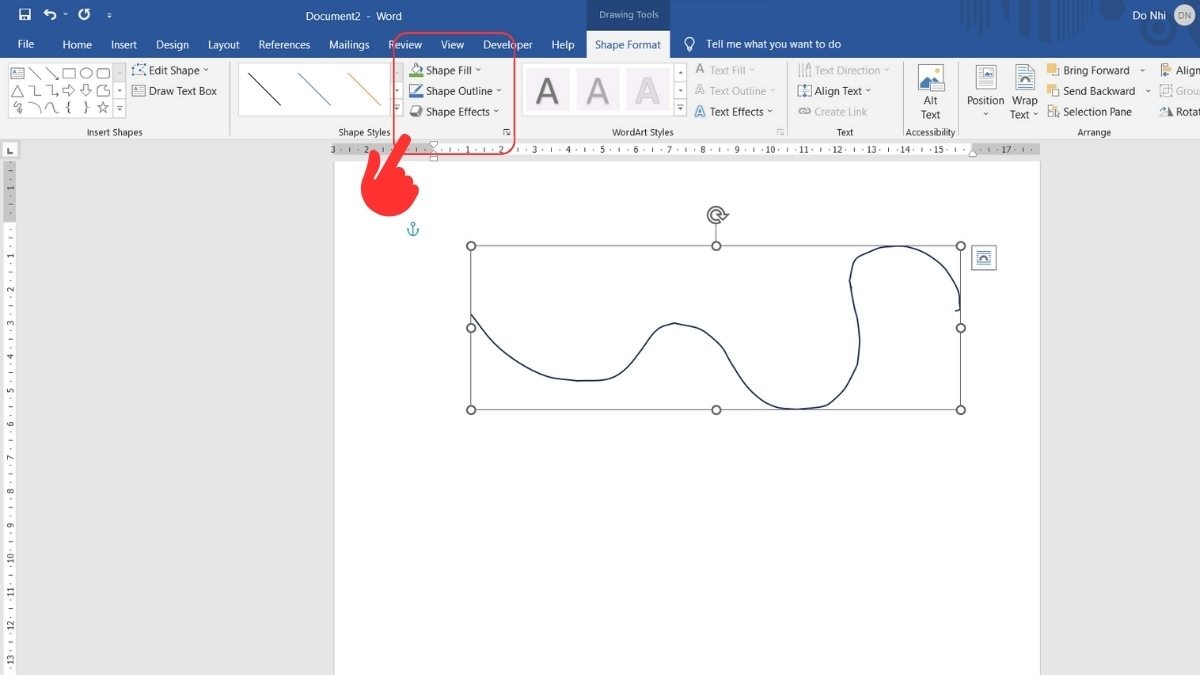This screenshot has height=675, width=1200.
Task: Open the Selection Pane
Action: (1089, 112)
